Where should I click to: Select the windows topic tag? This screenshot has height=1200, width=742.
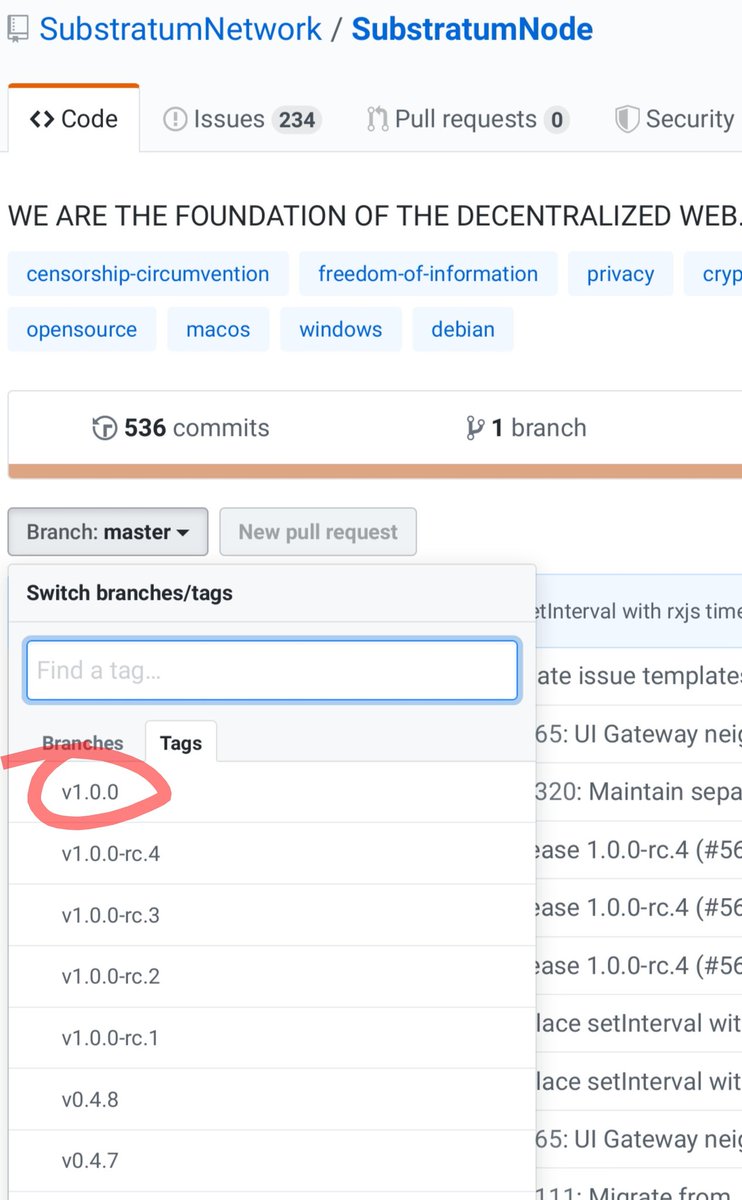pos(341,329)
